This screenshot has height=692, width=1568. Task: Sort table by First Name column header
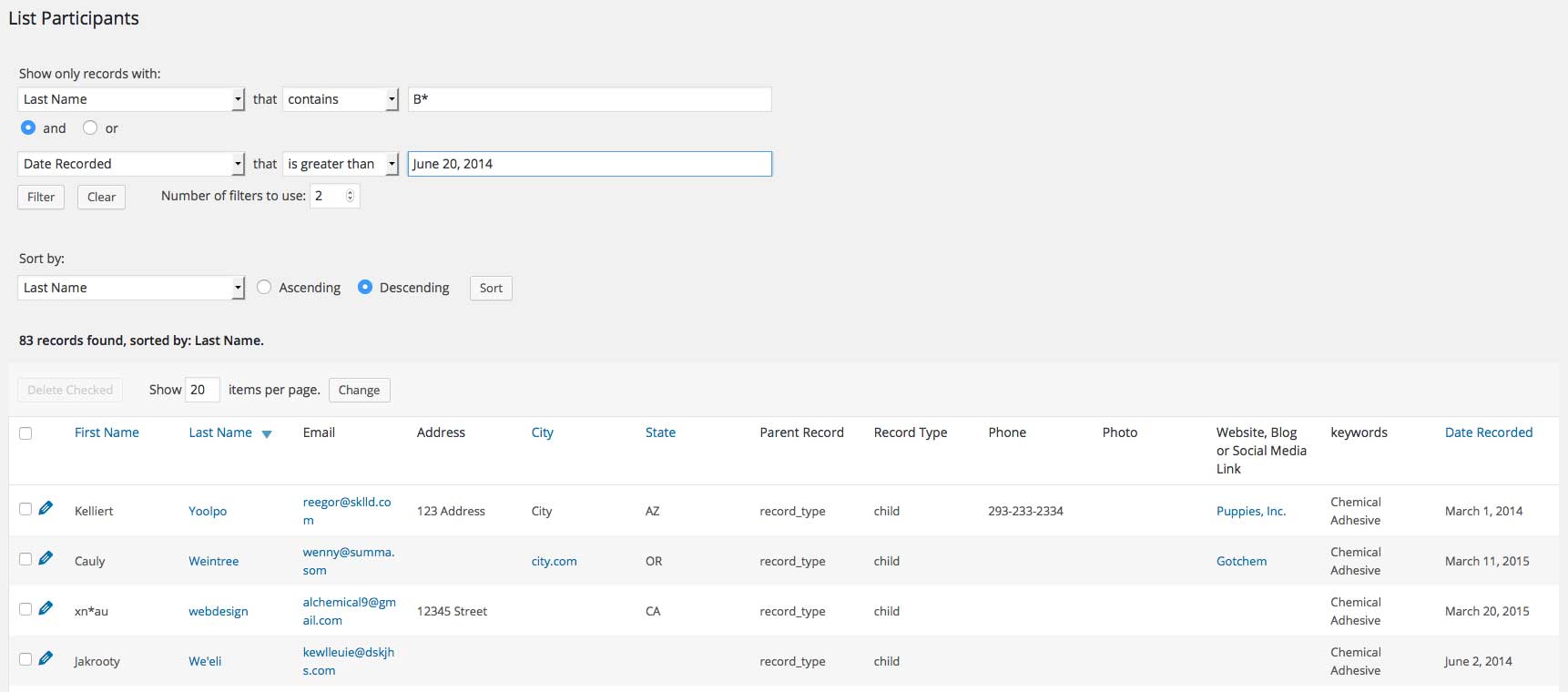pos(107,432)
